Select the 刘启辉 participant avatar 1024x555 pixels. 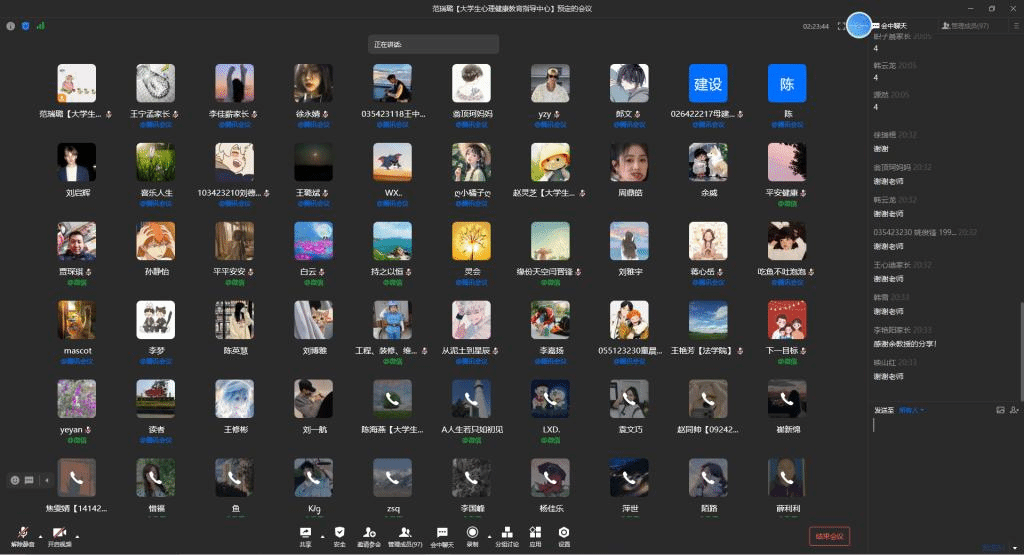tap(76, 162)
